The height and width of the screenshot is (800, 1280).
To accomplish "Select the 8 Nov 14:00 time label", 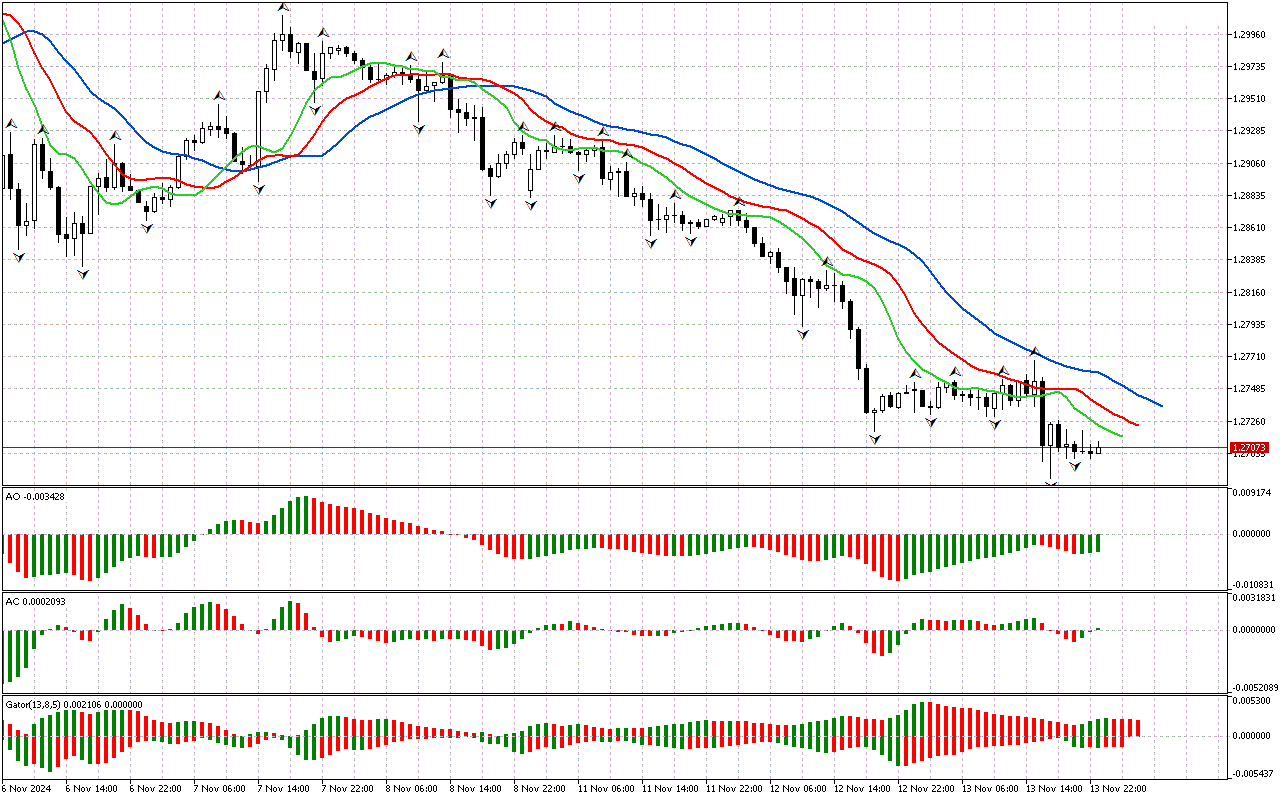I will pyautogui.click(x=474, y=789).
